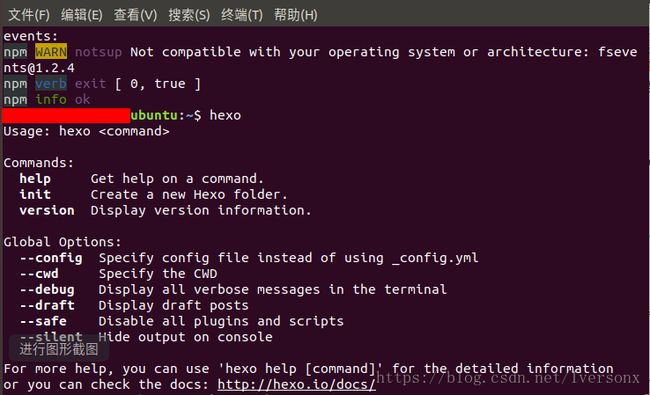Click the bold help command name
This screenshot has width=650, height=395.
click(x=35, y=179)
